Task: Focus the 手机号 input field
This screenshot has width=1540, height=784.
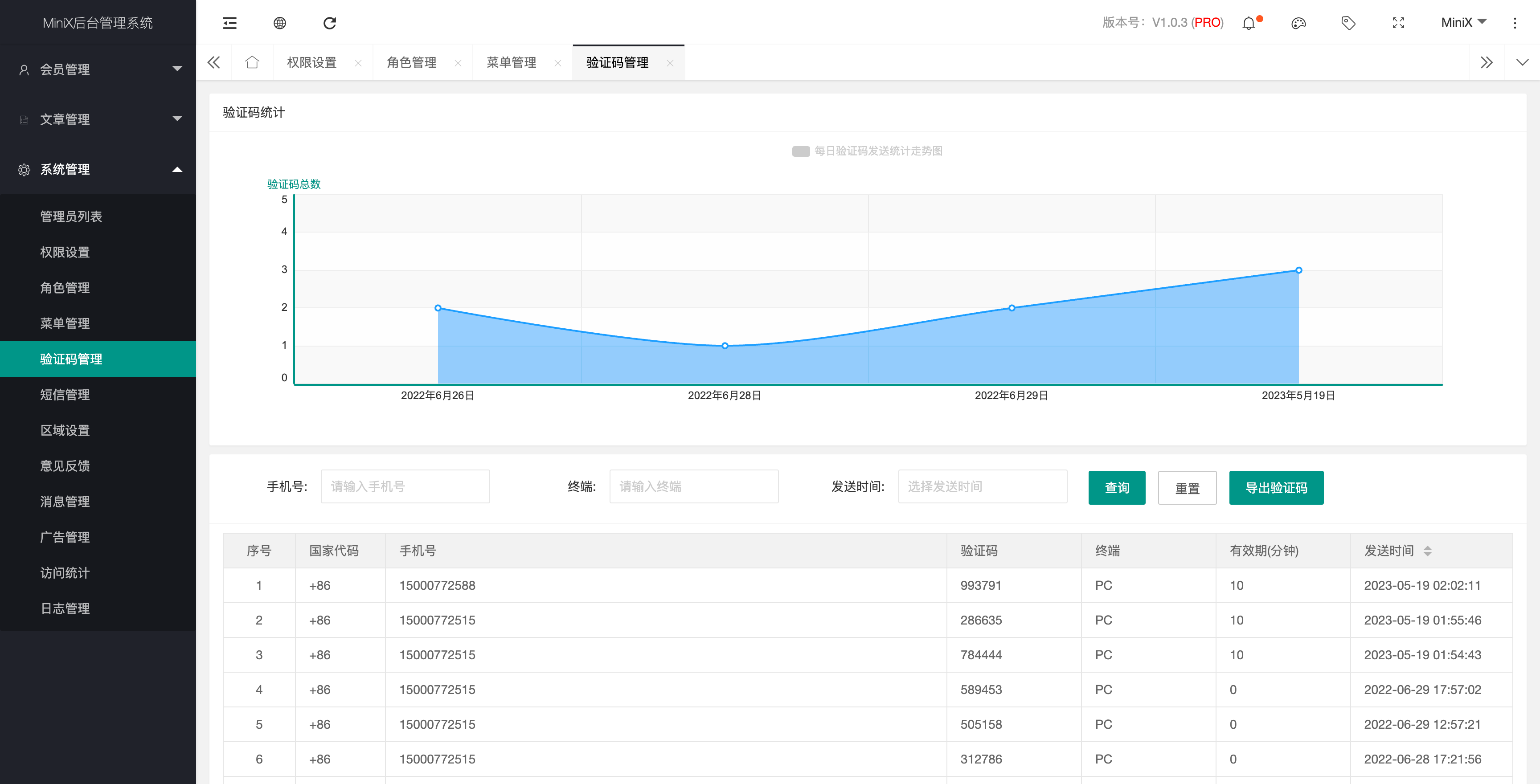Action: click(x=405, y=486)
